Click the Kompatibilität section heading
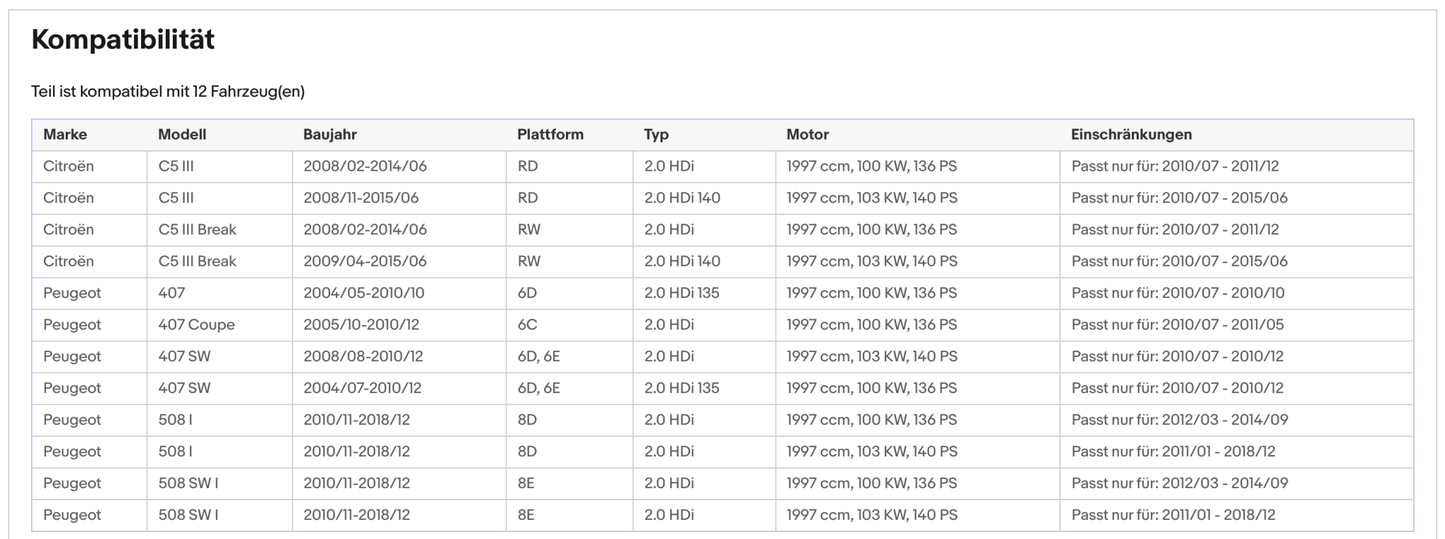The height and width of the screenshot is (539, 1445). click(123, 40)
